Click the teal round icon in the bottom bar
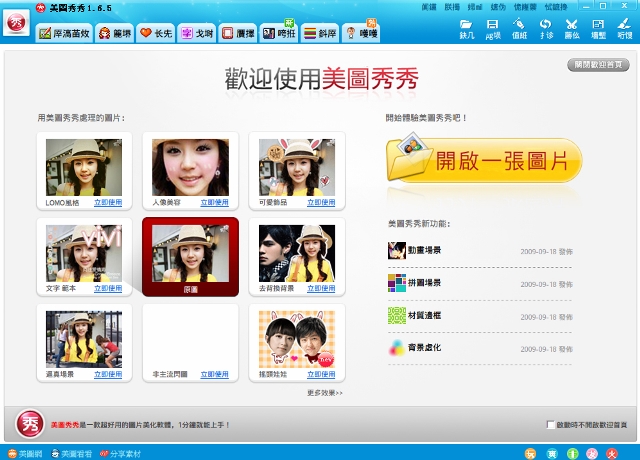Viewport: 640px width, 460px height. (552, 453)
